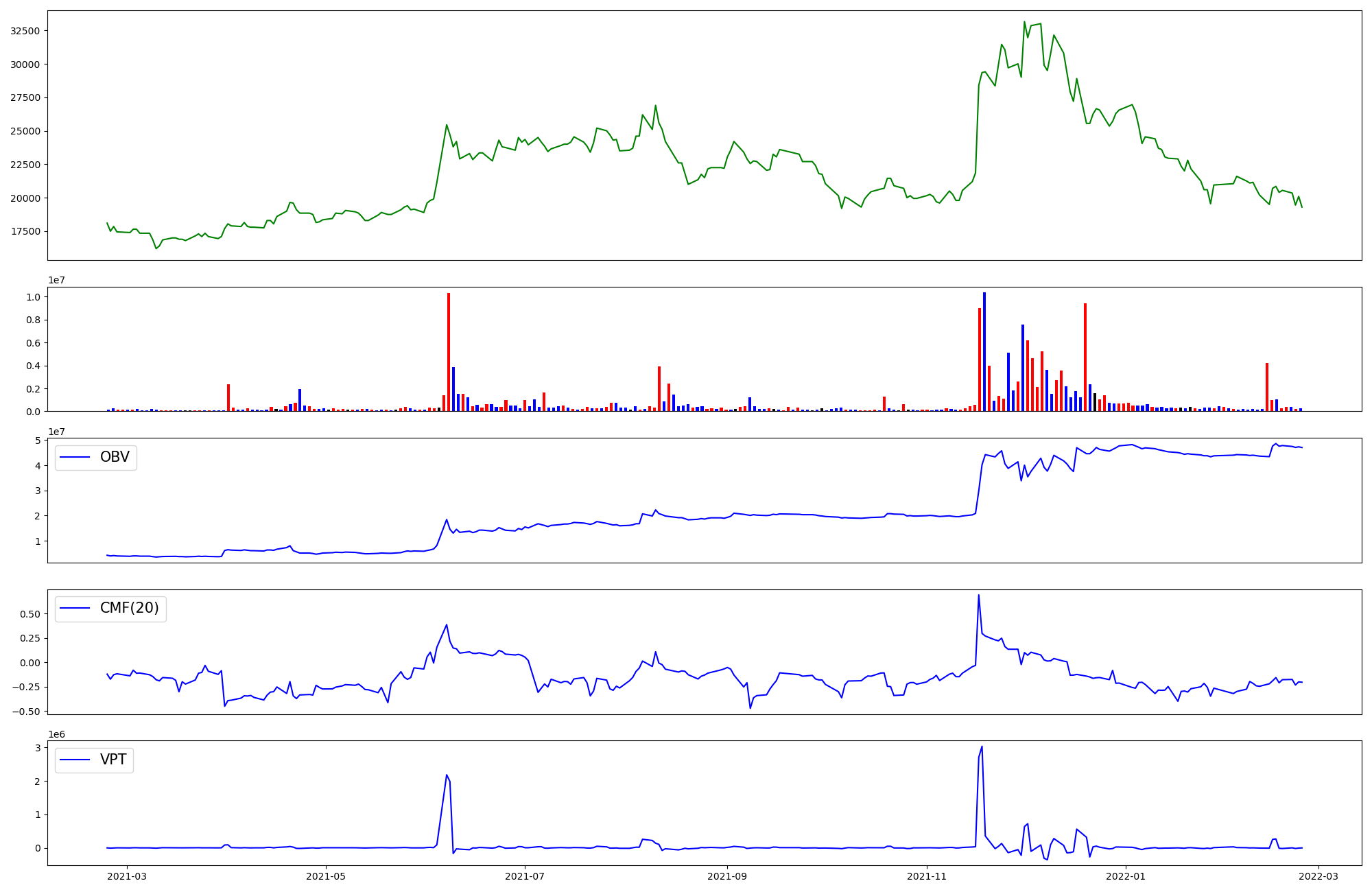Click the tallest red volume bar in June 2021
This screenshot has height=892, width=1372.
point(449,352)
